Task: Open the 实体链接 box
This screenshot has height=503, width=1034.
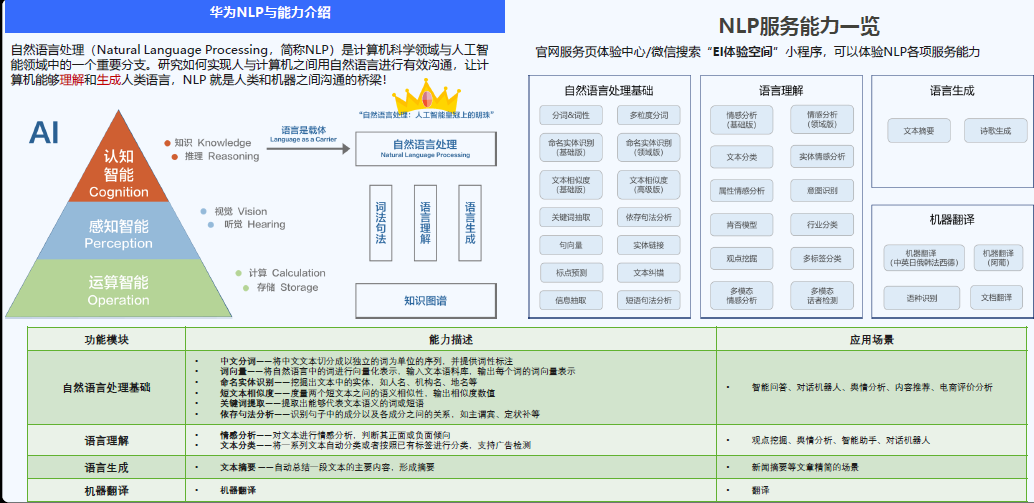Action: tap(649, 245)
